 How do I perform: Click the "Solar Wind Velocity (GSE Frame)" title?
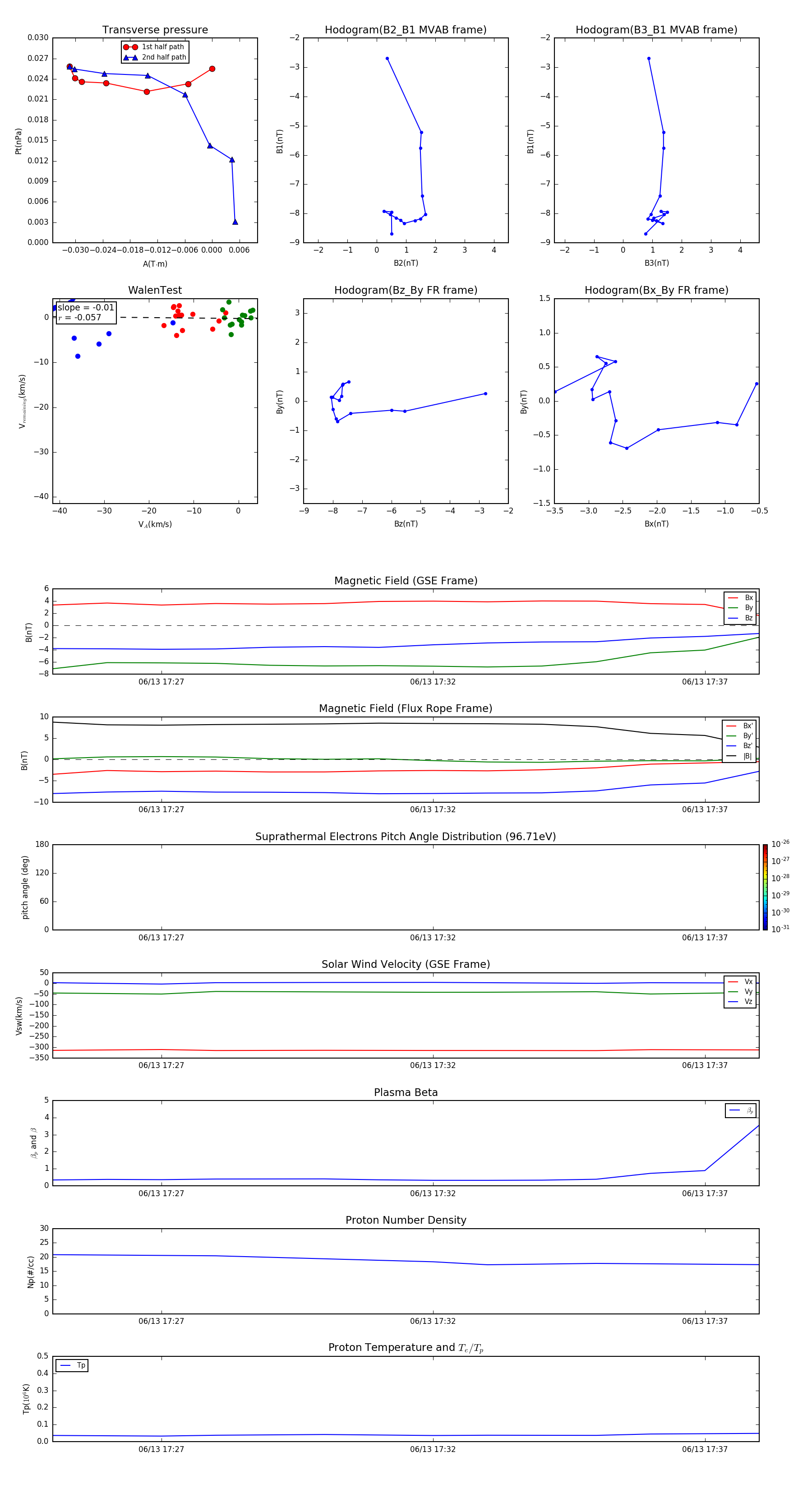(406, 964)
